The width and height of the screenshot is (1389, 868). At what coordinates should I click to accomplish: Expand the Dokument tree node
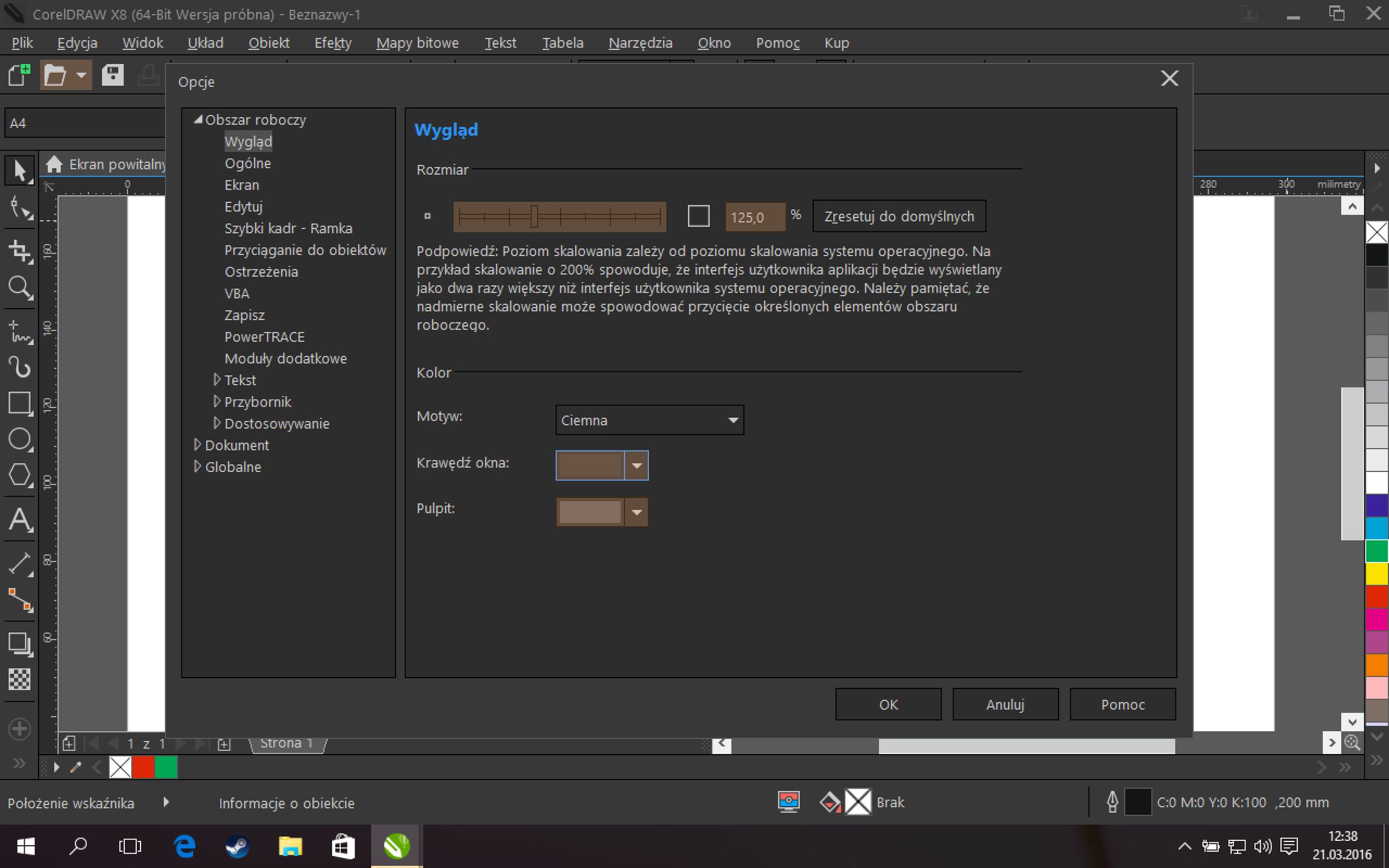(197, 445)
